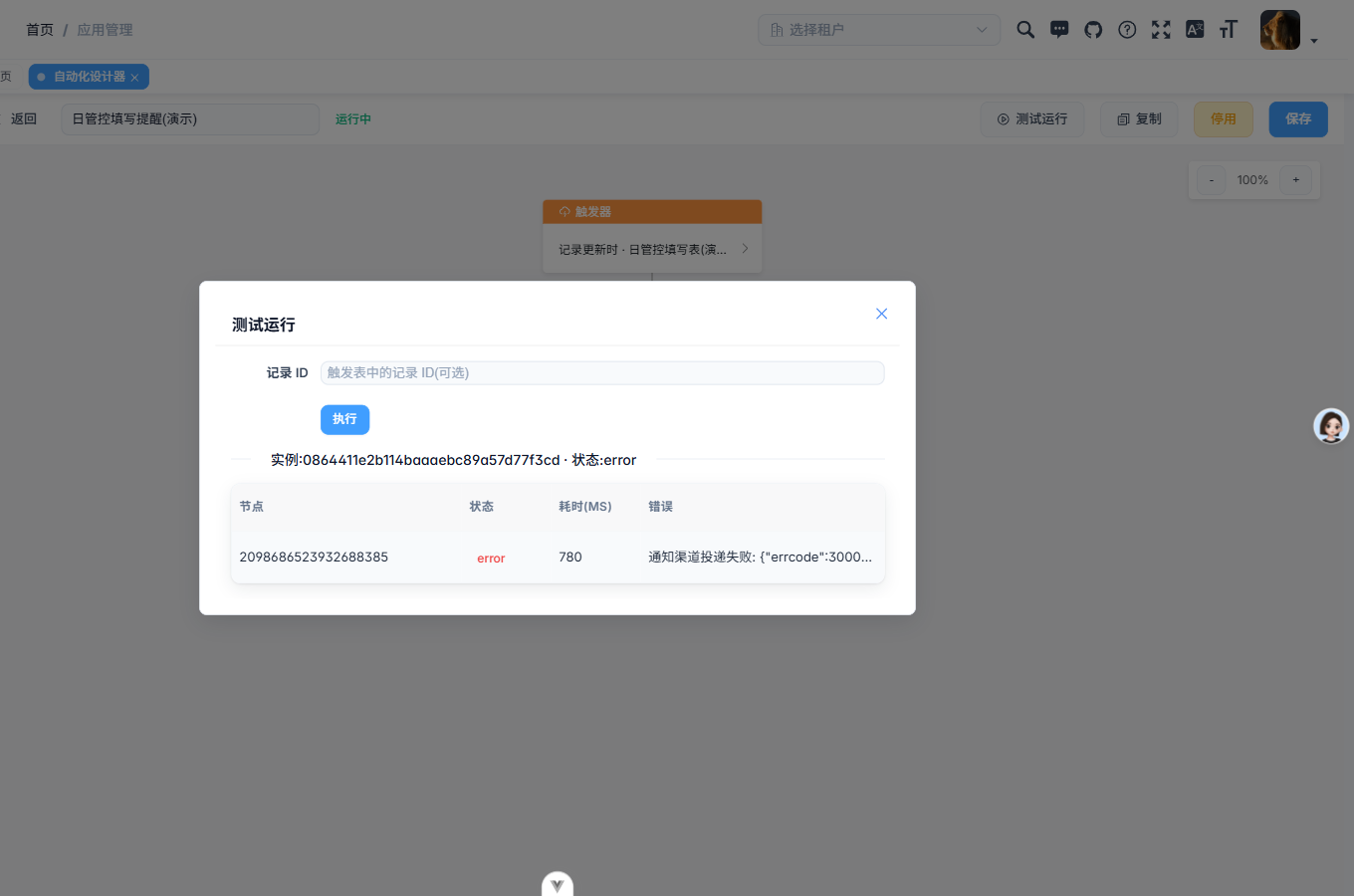Click the 执行 button
Image resolution: width=1354 pixels, height=896 pixels.
[x=344, y=419]
